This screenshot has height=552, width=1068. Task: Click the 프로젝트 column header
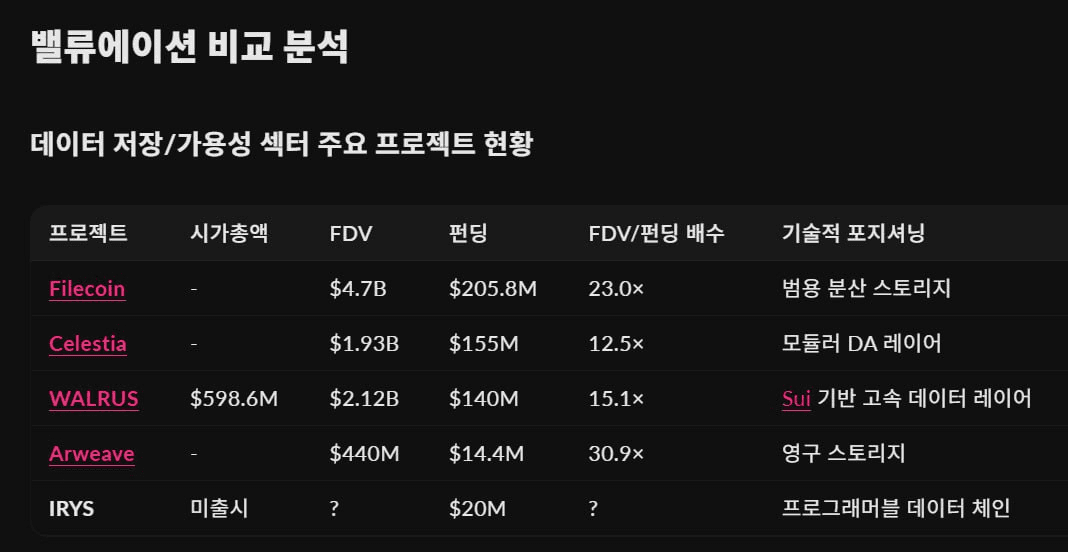pyautogui.click(x=88, y=234)
